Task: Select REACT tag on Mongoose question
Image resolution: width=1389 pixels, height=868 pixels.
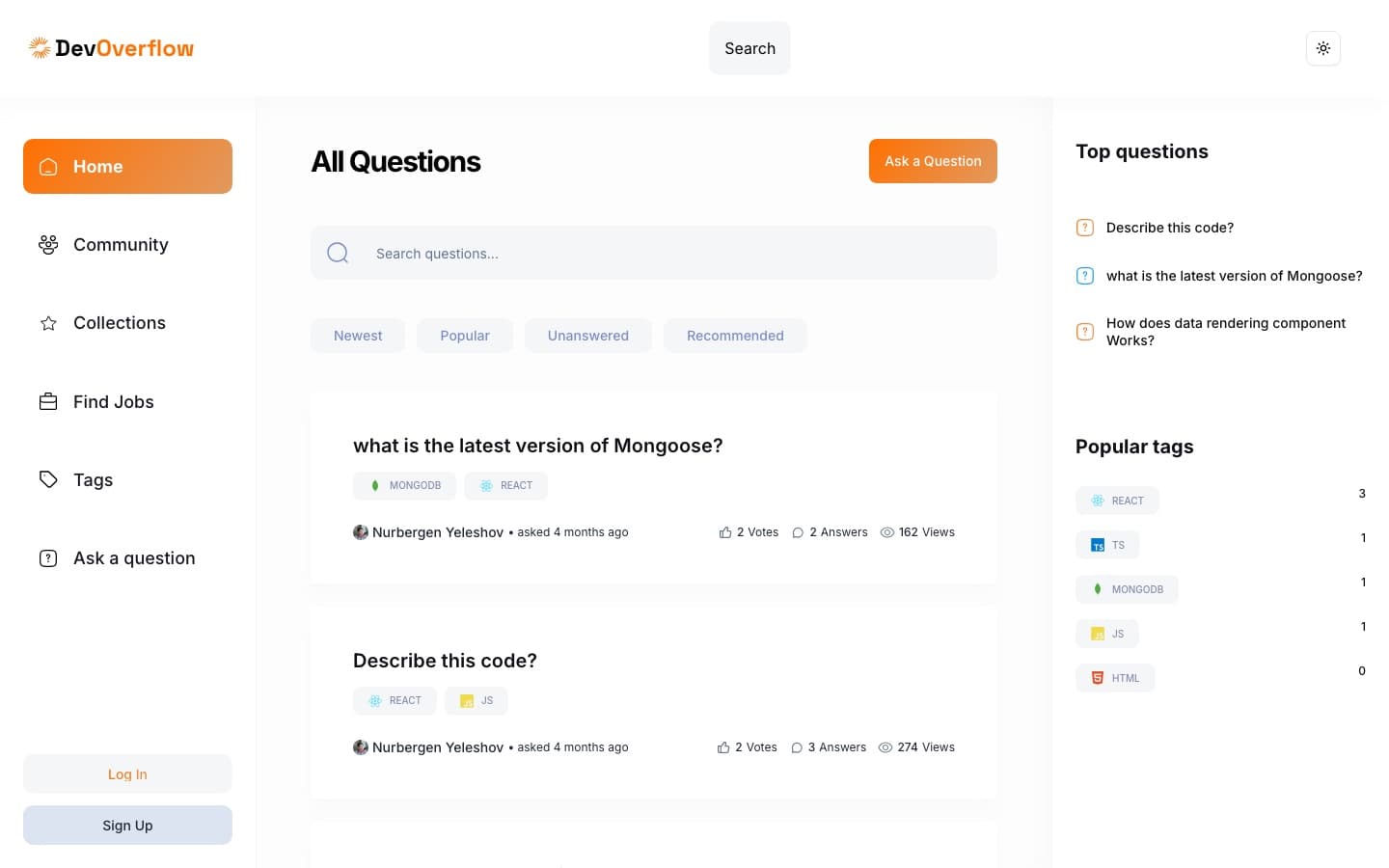Action: coord(505,485)
